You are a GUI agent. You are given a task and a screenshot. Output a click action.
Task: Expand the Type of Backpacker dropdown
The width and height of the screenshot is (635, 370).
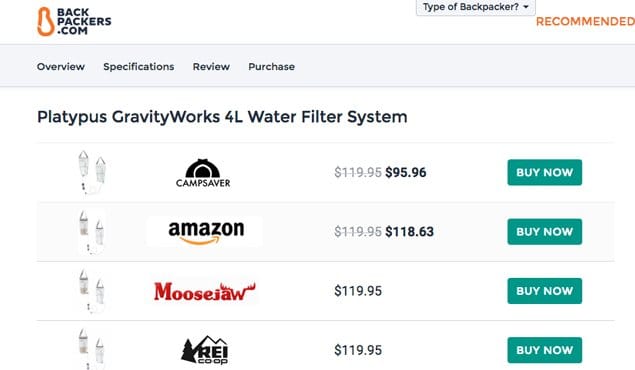pos(476,7)
